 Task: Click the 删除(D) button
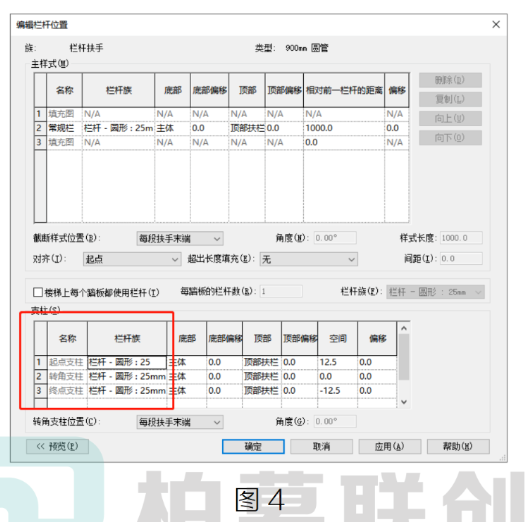coord(450,80)
